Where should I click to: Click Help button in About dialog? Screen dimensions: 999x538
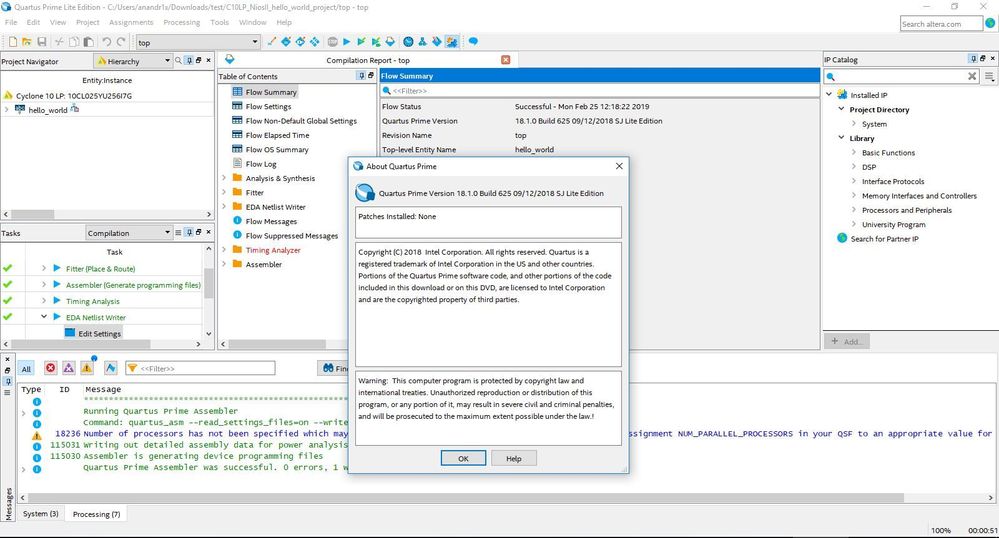pyautogui.click(x=513, y=458)
